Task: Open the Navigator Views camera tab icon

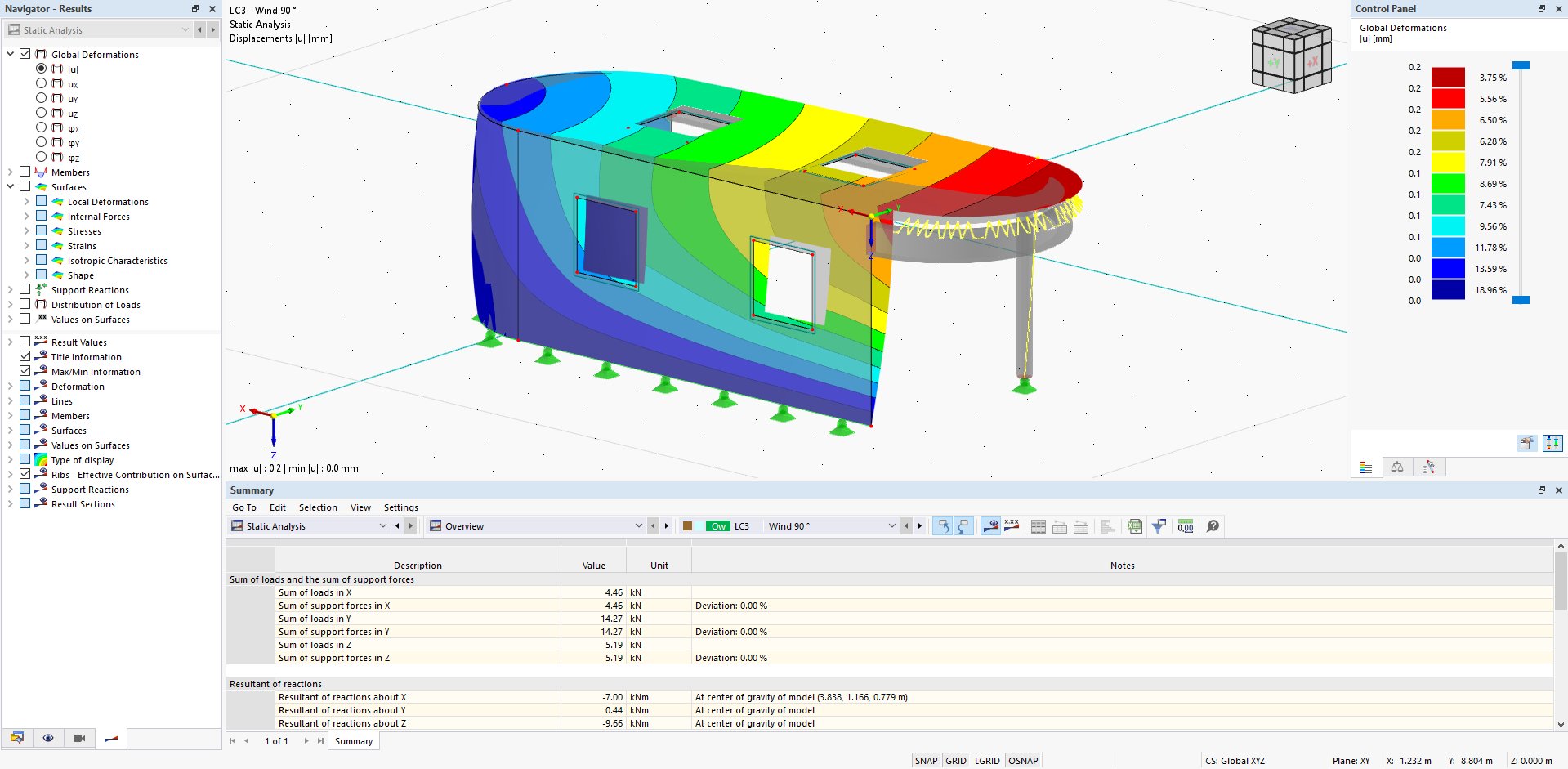Action: pyautogui.click(x=79, y=738)
